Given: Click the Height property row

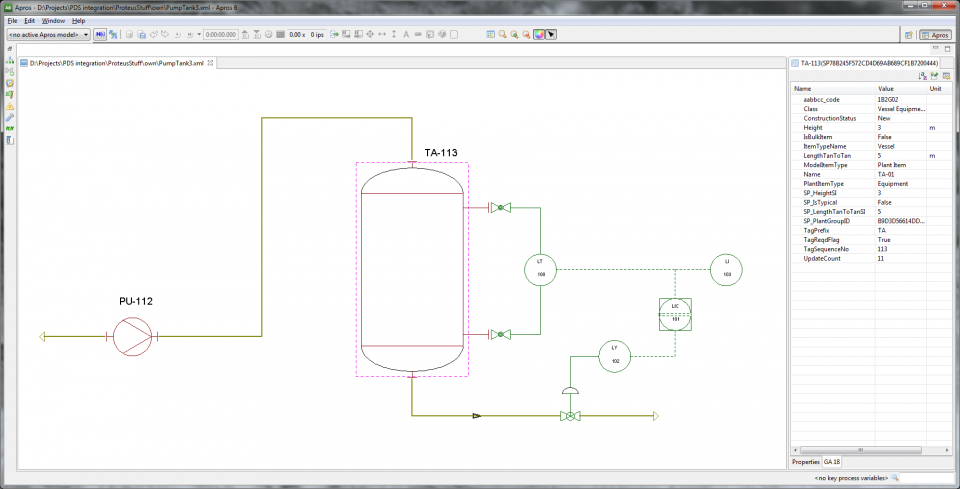Looking at the screenshot, I should pos(872,127).
